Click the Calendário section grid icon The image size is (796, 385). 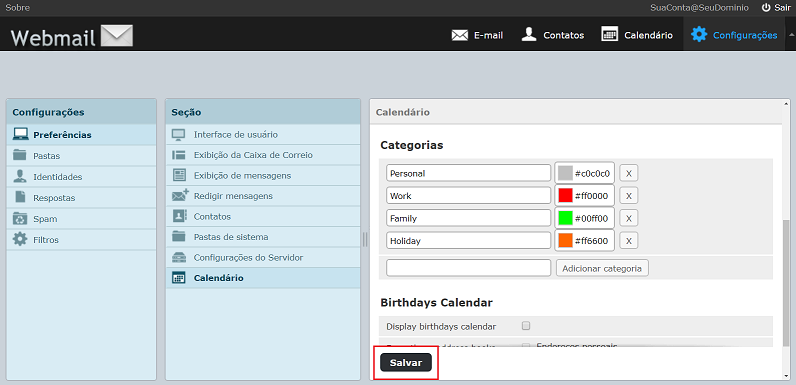point(179,278)
